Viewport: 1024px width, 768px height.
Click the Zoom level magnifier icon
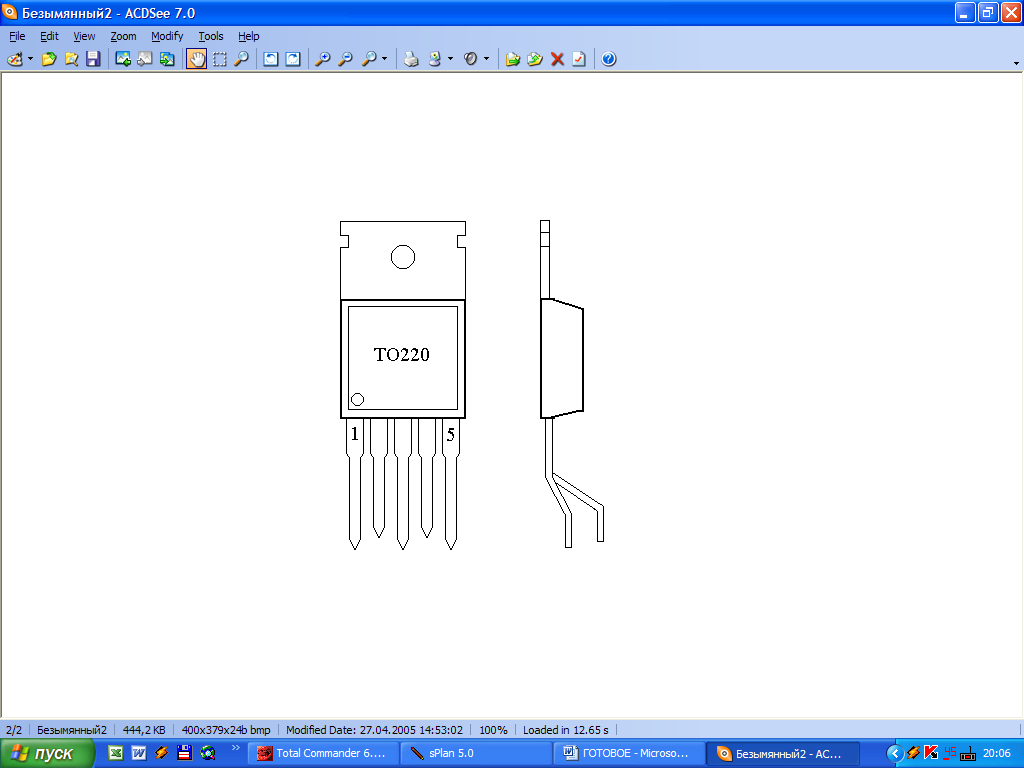[x=369, y=59]
